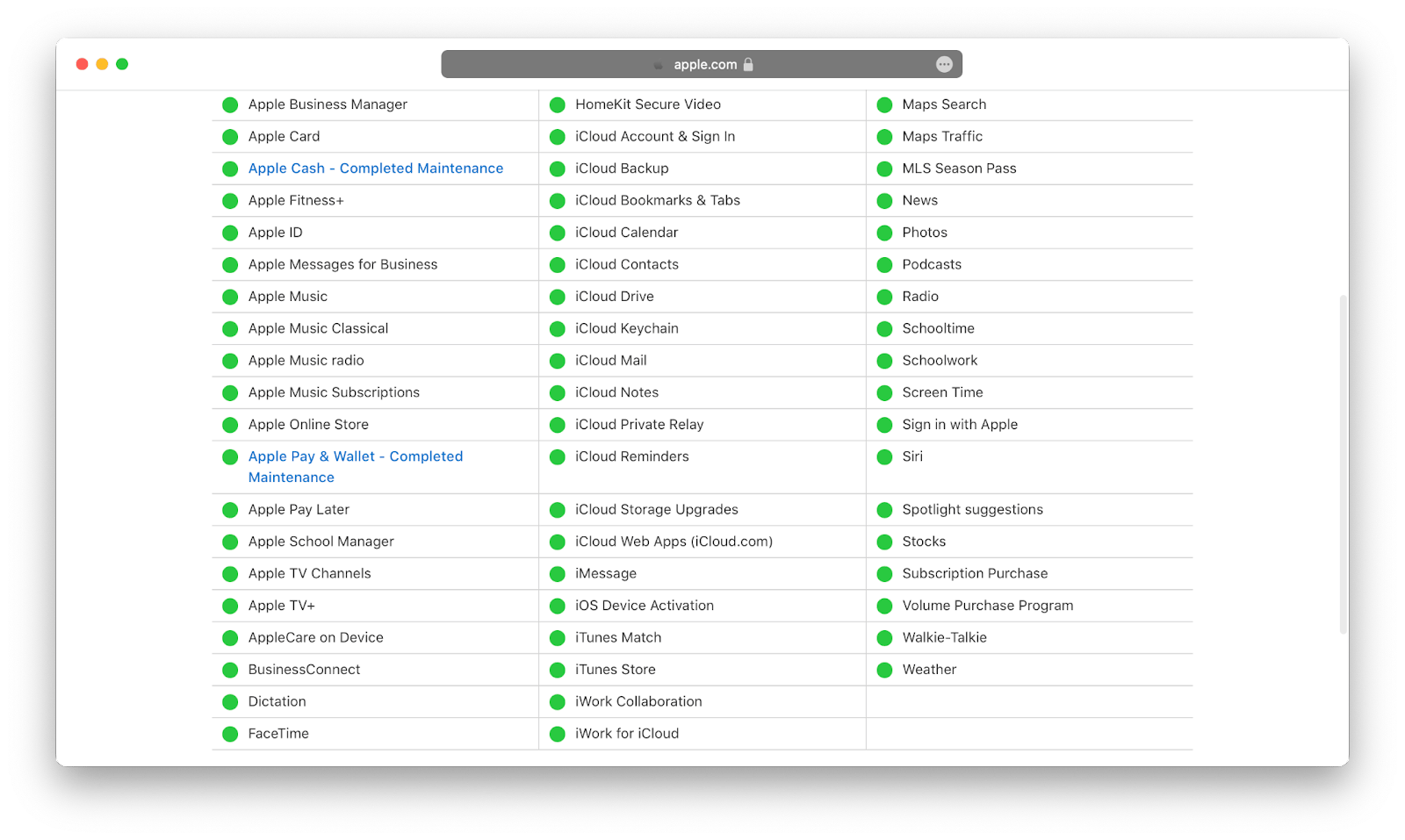This screenshot has height=840, width=1405.
Task: Click the iCloud Calendar entry
Action: click(626, 233)
